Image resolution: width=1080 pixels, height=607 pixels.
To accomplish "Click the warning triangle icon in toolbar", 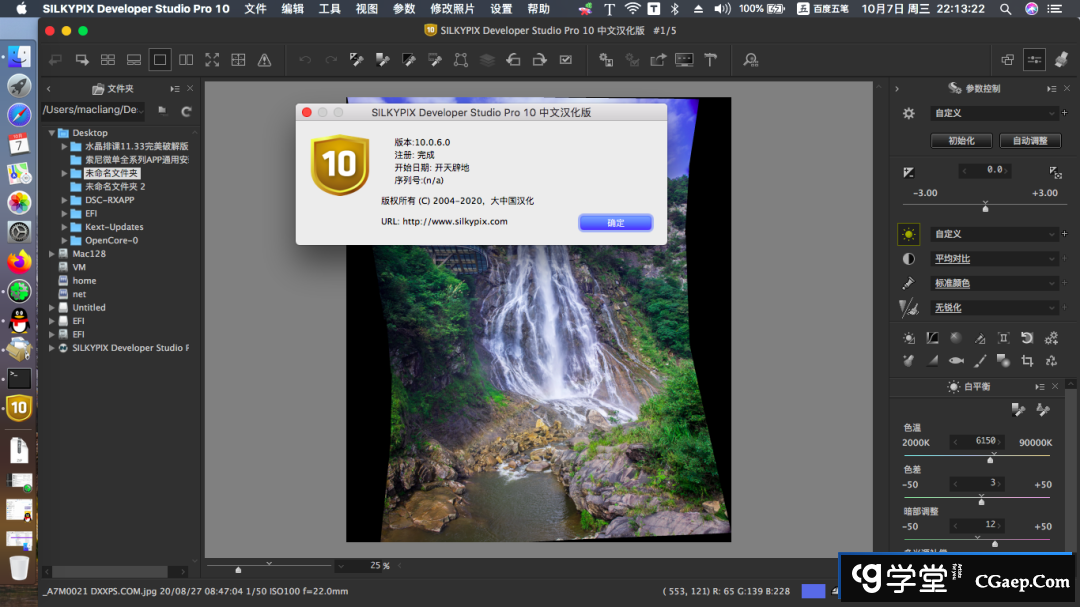I will click(264, 60).
